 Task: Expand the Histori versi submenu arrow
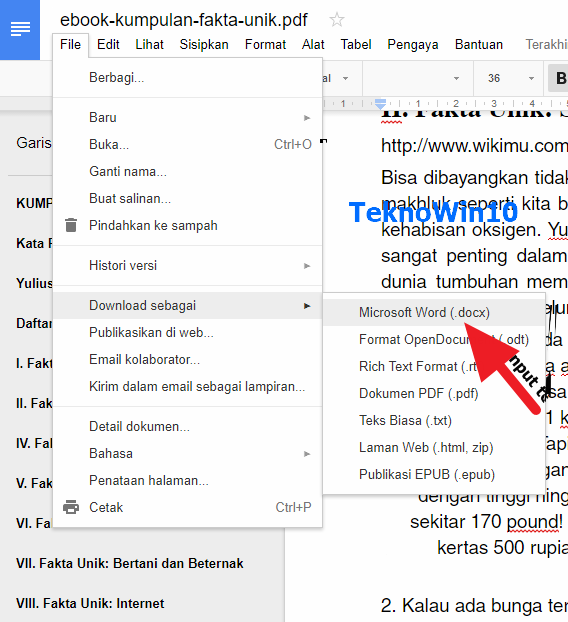click(307, 266)
